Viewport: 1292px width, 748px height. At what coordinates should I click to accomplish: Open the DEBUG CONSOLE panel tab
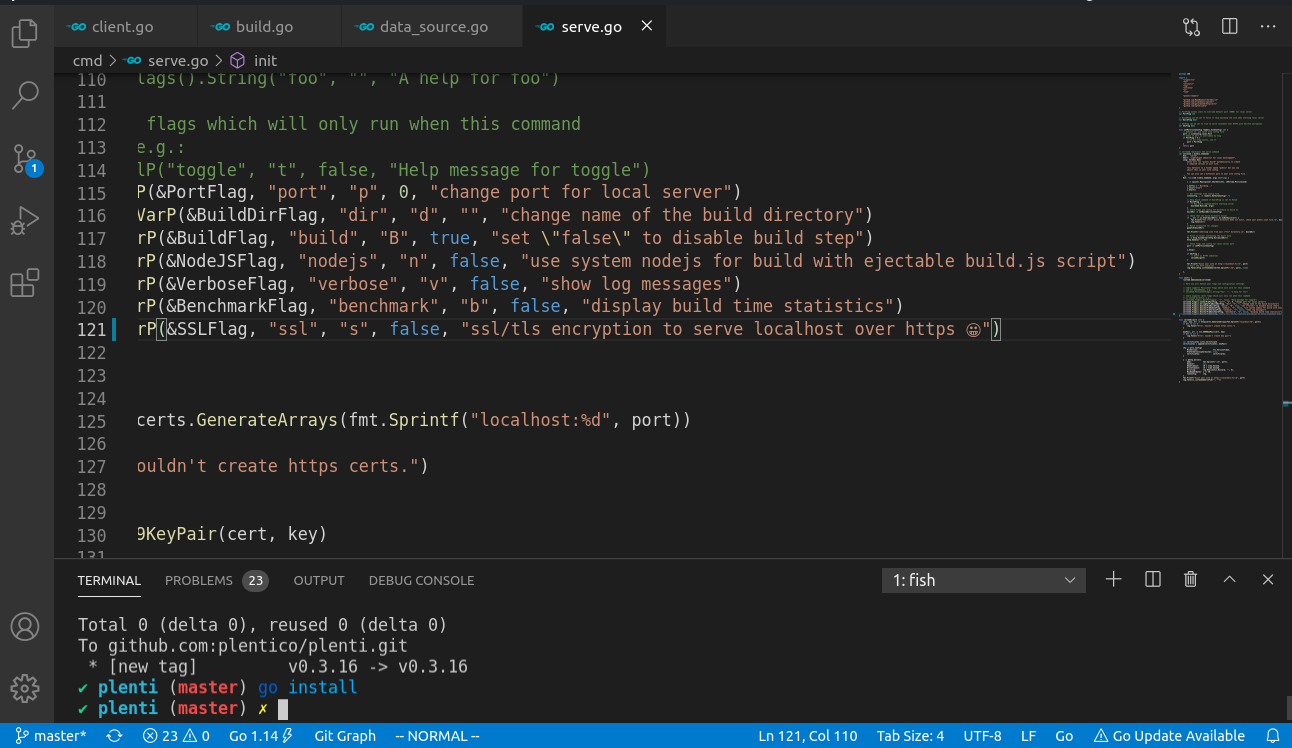[421, 580]
